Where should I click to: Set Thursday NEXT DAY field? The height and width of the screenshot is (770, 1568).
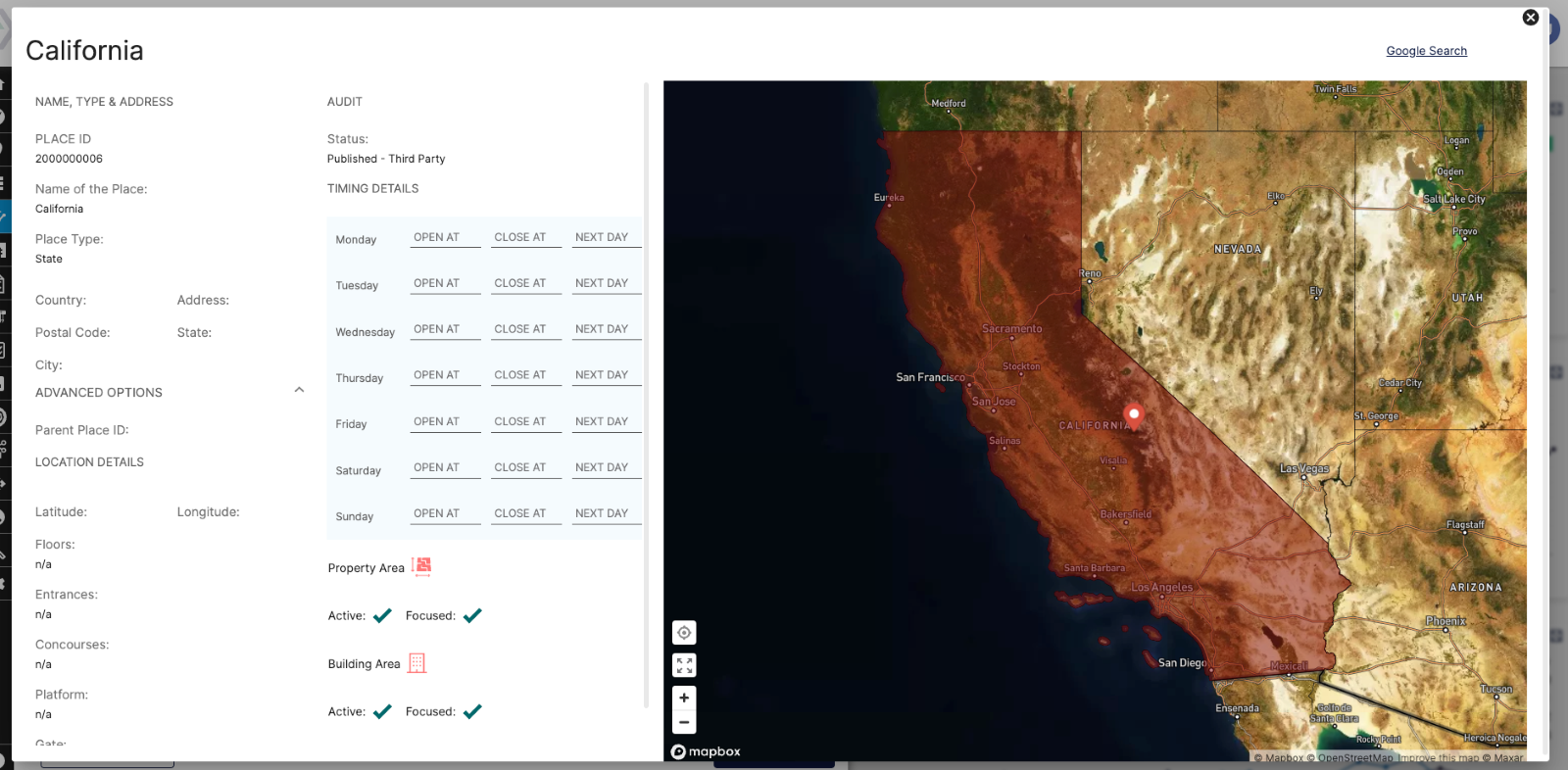pyautogui.click(x=607, y=375)
